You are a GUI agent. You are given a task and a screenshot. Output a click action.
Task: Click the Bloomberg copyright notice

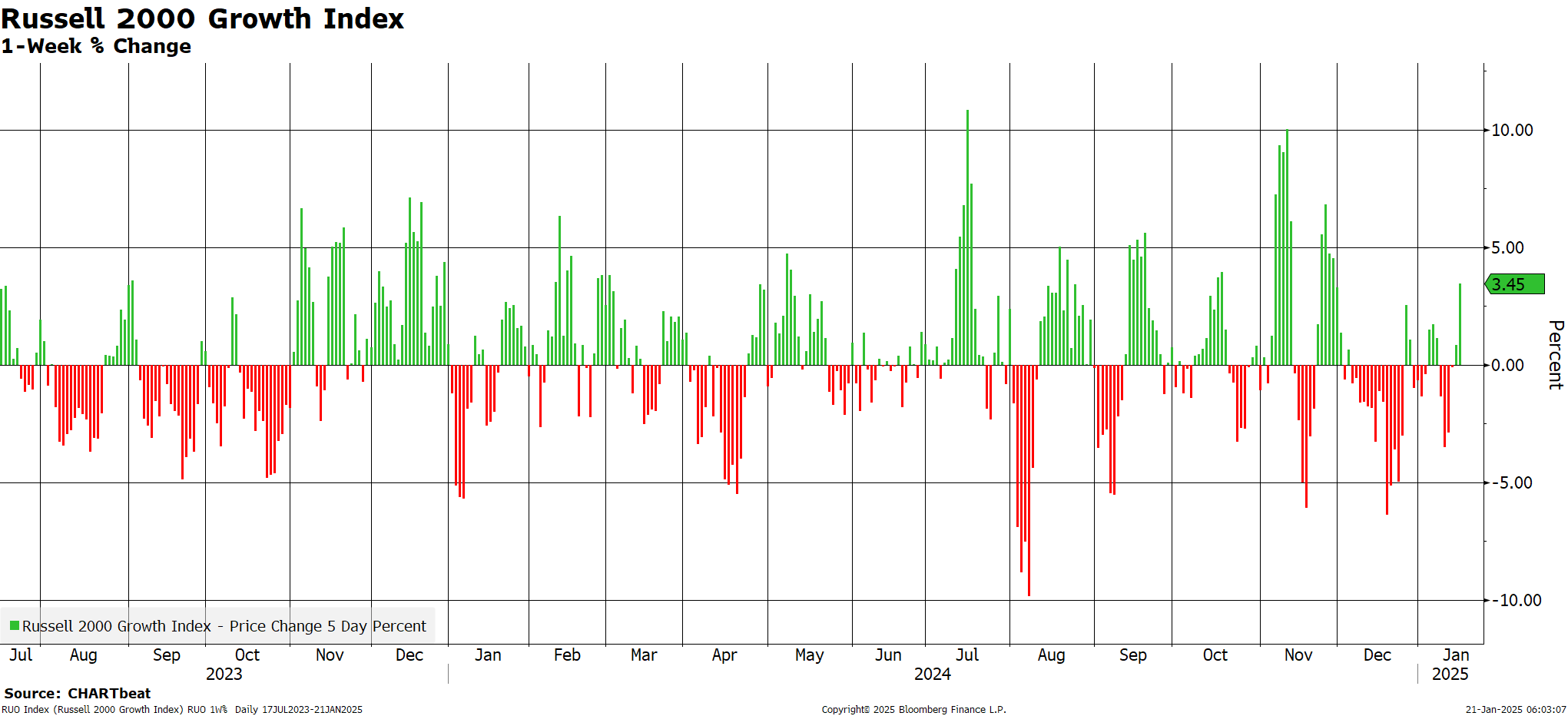(x=913, y=709)
